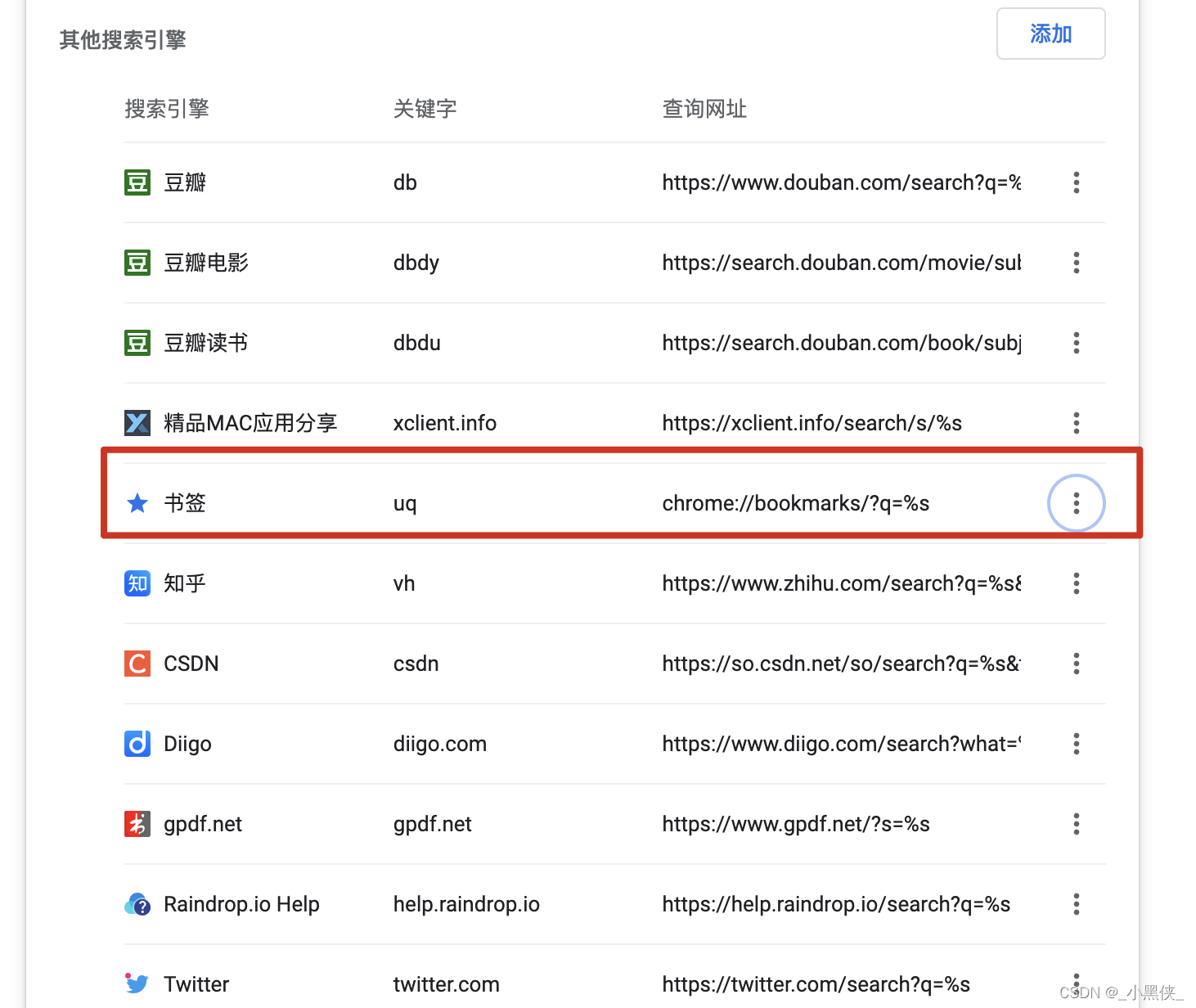The width and height of the screenshot is (1196, 1008).
Task: Click the 豆瓣读书 favicon icon
Action: [137, 343]
